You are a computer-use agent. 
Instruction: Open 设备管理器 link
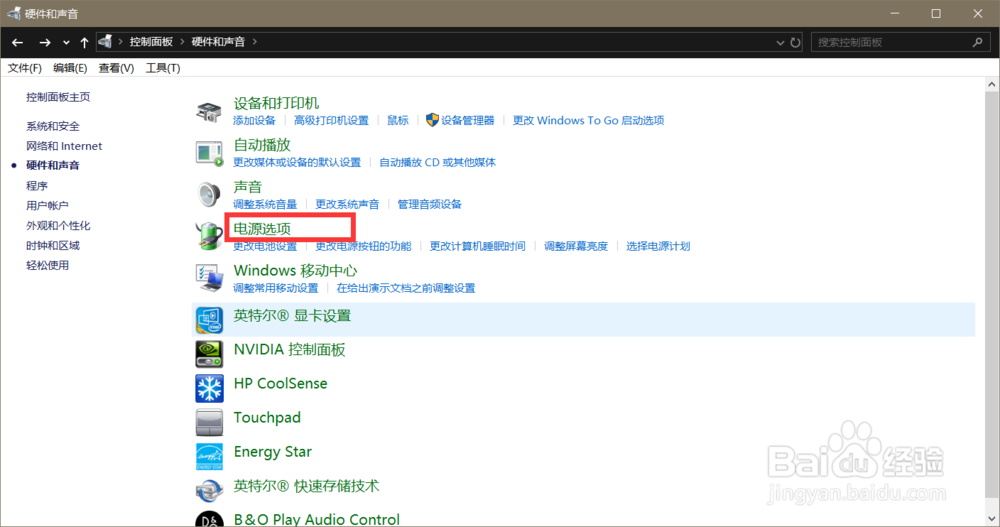click(467, 121)
